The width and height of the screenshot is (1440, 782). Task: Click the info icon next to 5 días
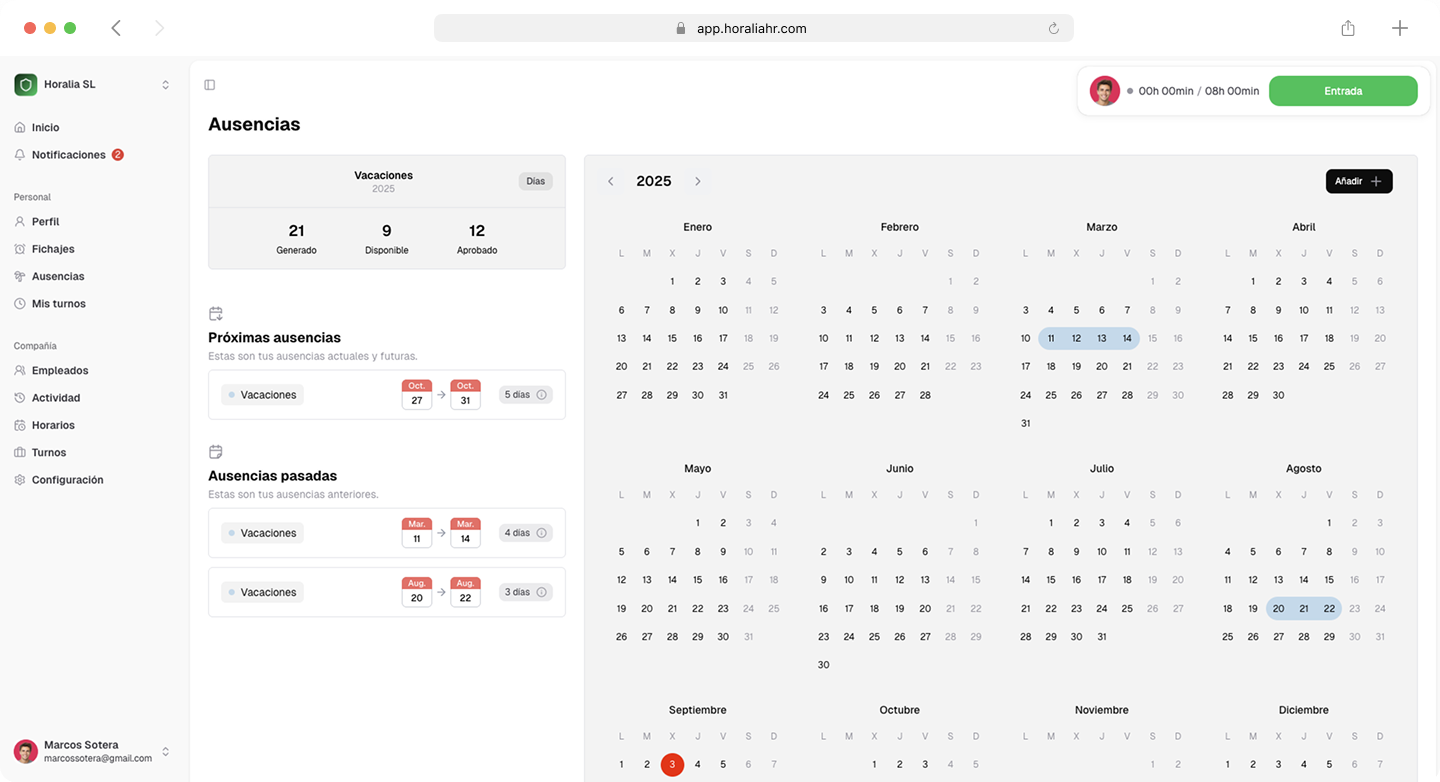click(542, 395)
